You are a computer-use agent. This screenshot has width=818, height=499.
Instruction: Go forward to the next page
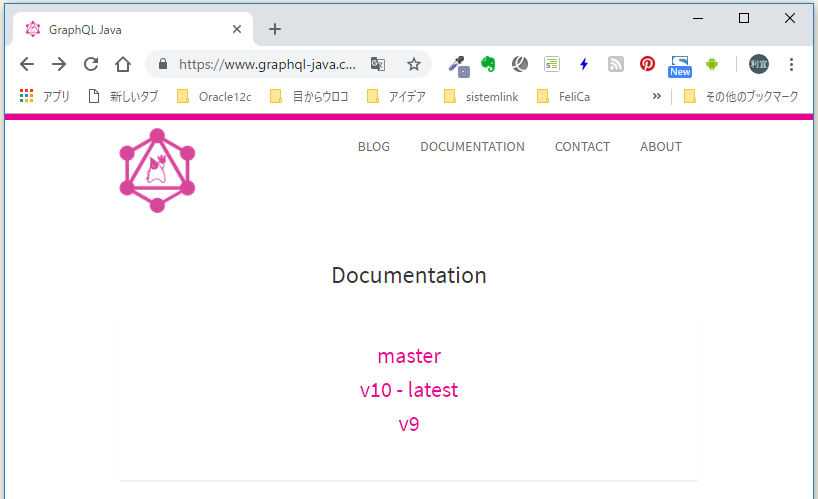pos(59,64)
